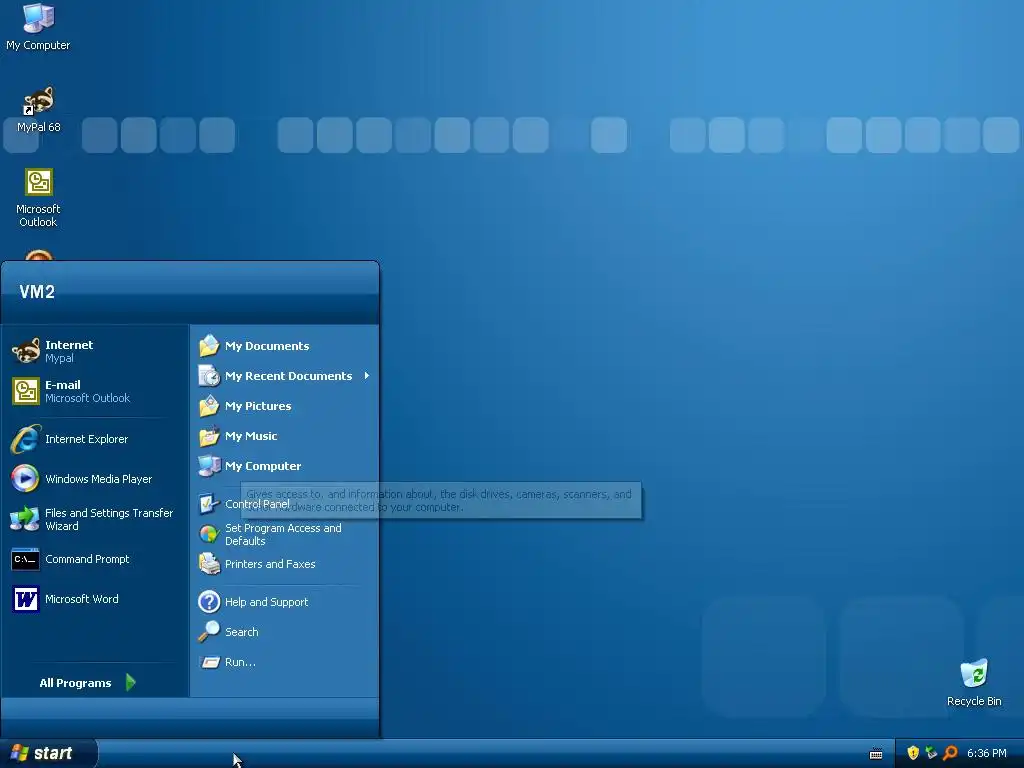
Task: Select Microsoft Outlook desktop icon
Action: pos(38,197)
